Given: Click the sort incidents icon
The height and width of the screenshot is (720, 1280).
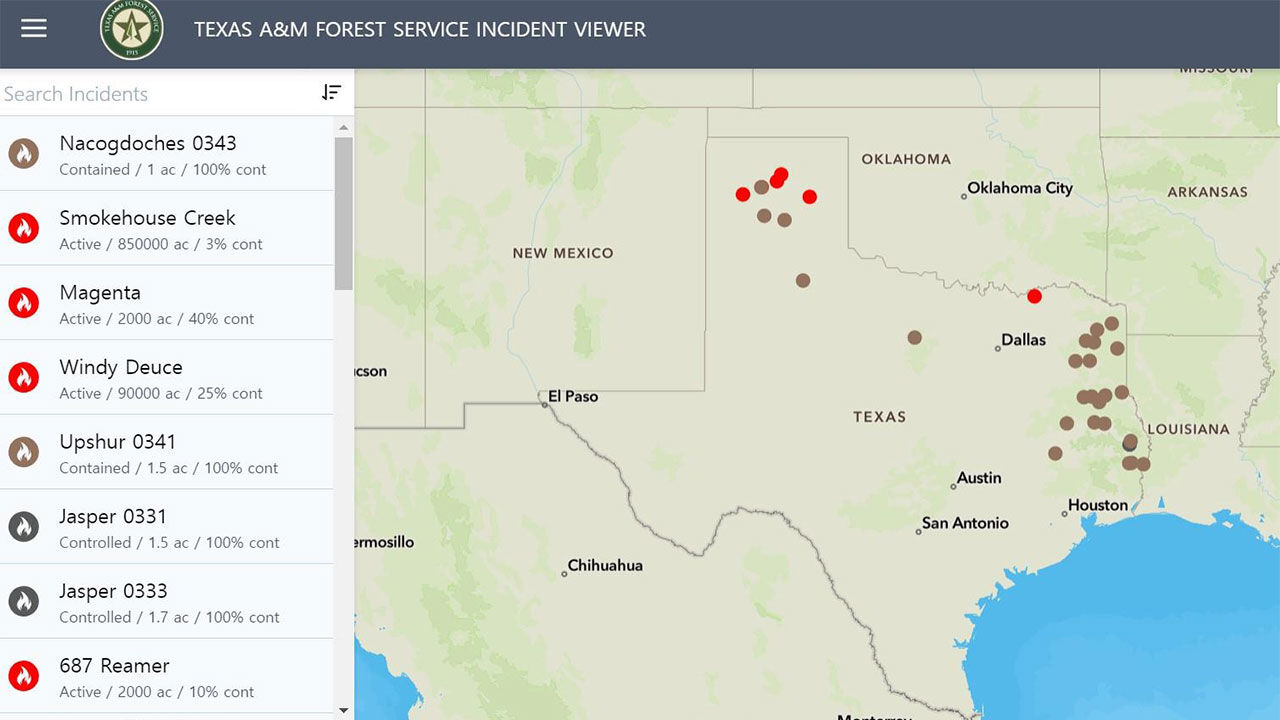Looking at the screenshot, I should pyautogui.click(x=331, y=93).
